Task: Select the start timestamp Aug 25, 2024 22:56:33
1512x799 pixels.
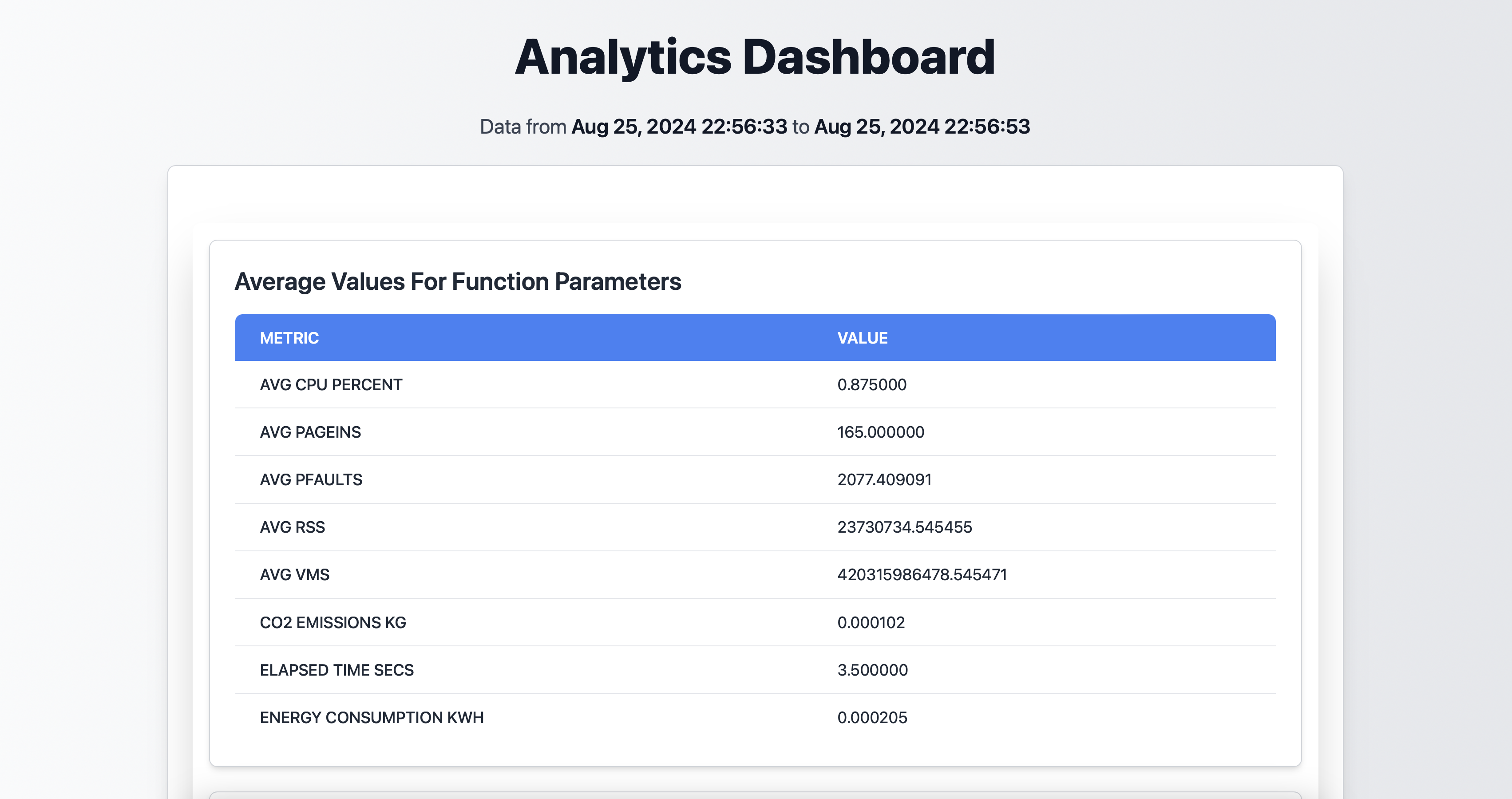Action: click(x=679, y=127)
